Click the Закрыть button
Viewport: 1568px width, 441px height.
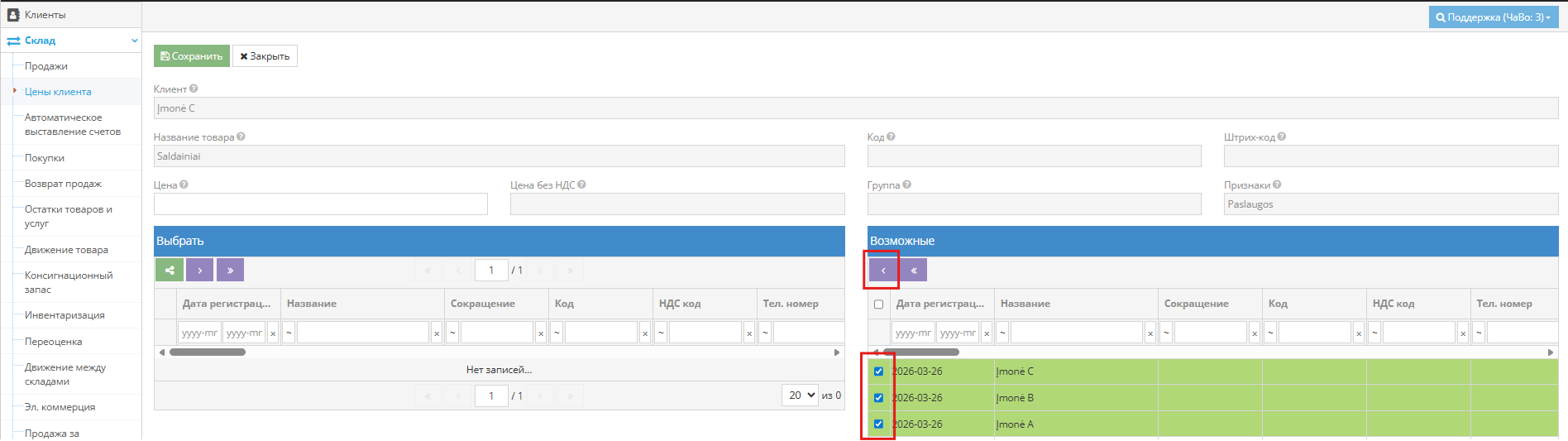coord(265,56)
